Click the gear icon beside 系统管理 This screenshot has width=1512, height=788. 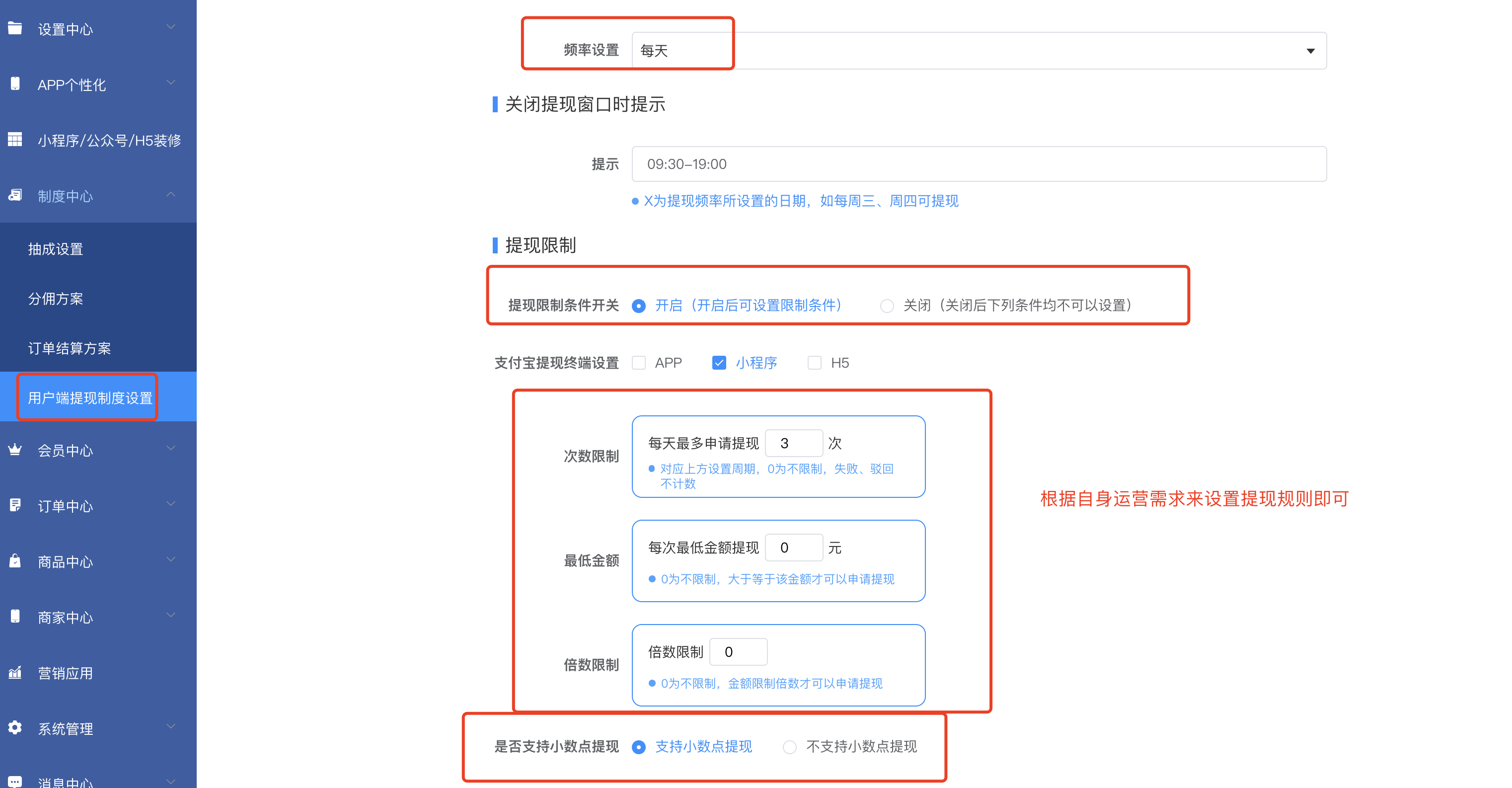click(15, 728)
